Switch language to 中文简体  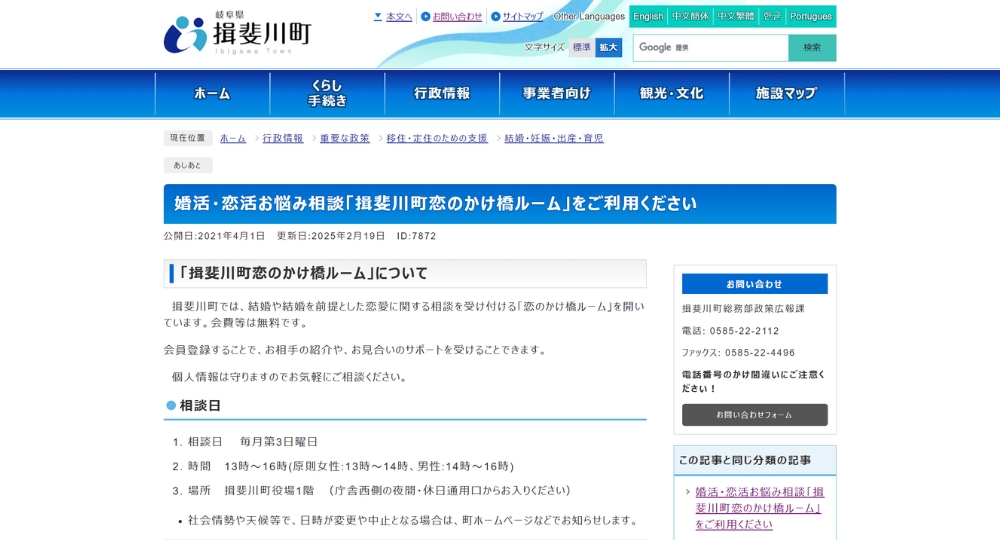click(x=690, y=17)
